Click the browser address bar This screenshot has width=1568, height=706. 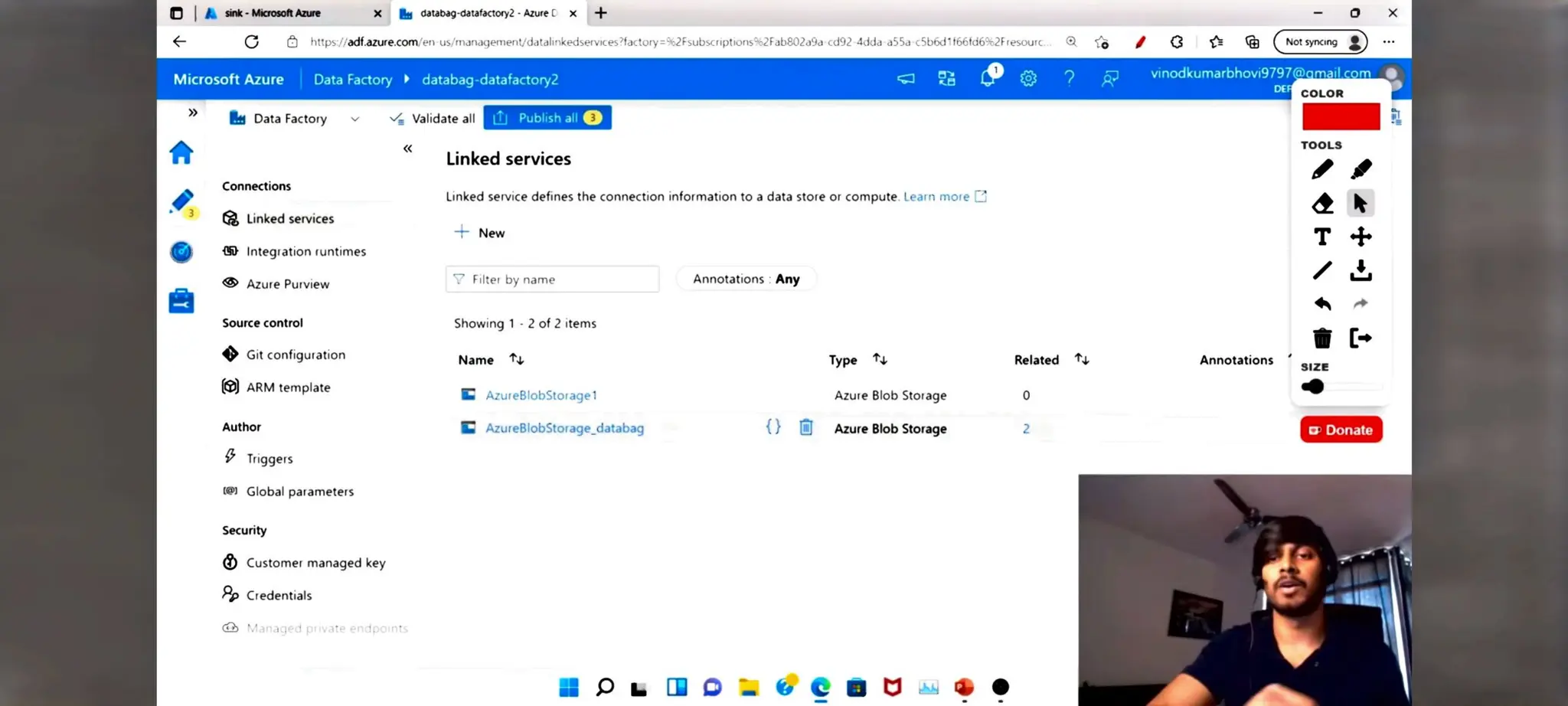tap(680, 42)
